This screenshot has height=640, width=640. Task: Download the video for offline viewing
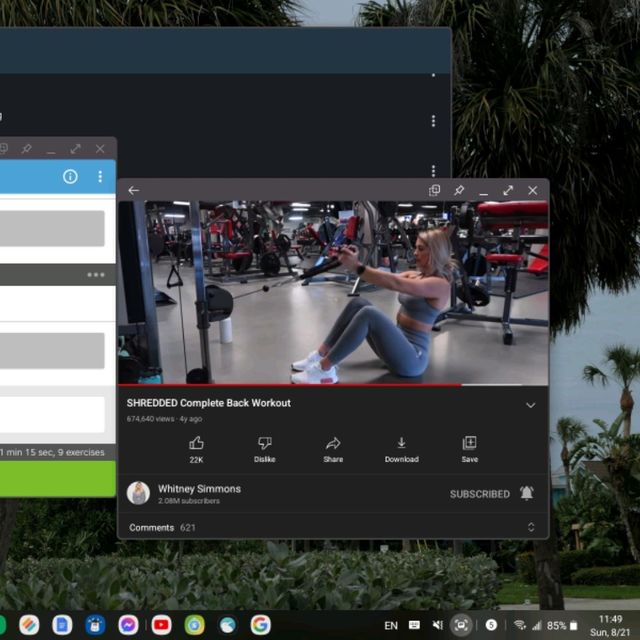tap(401, 447)
